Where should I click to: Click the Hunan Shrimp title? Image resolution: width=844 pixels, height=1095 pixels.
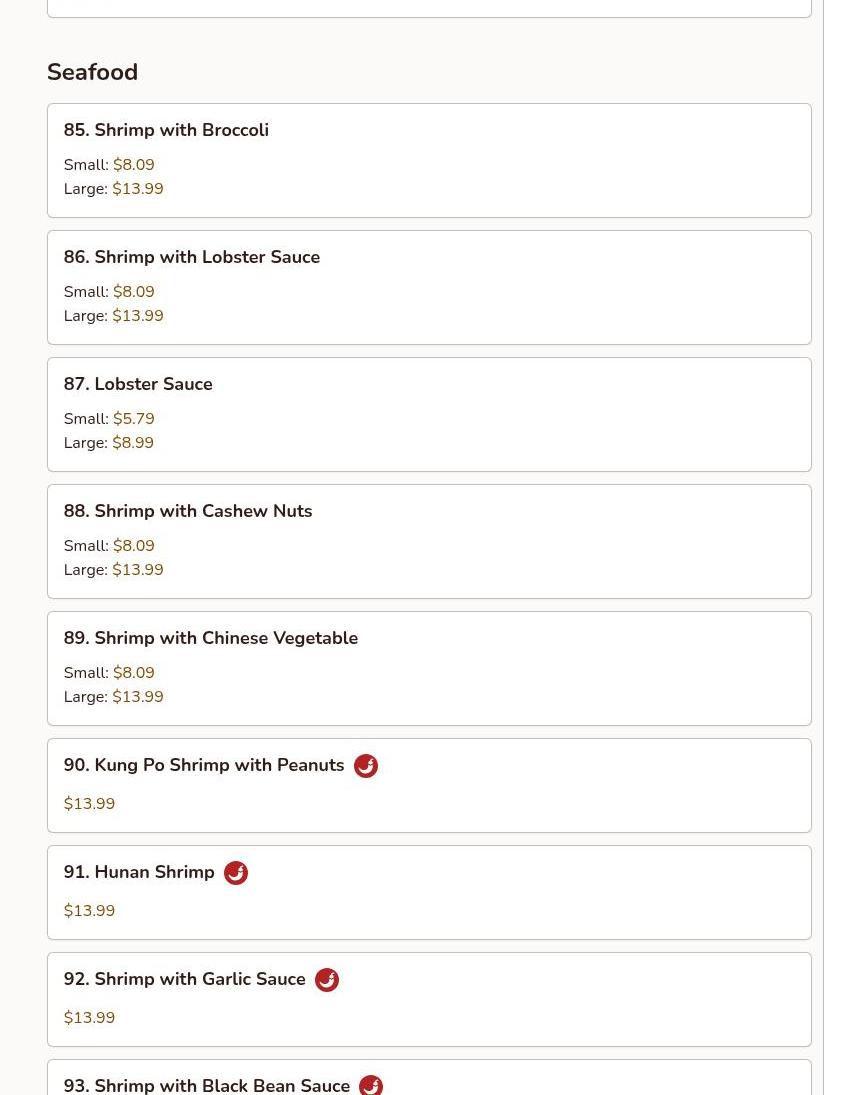pyautogui.click(x=139, y=872)
